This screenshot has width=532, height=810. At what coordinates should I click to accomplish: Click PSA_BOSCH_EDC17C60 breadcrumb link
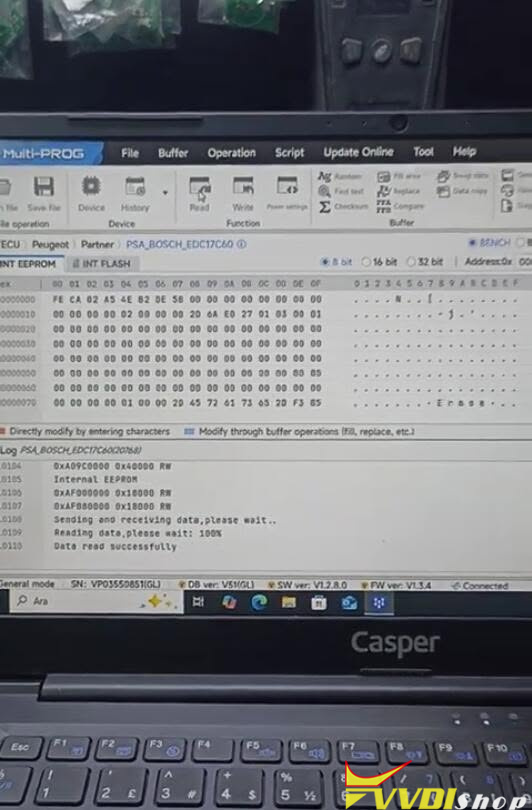tap(179, 244)
